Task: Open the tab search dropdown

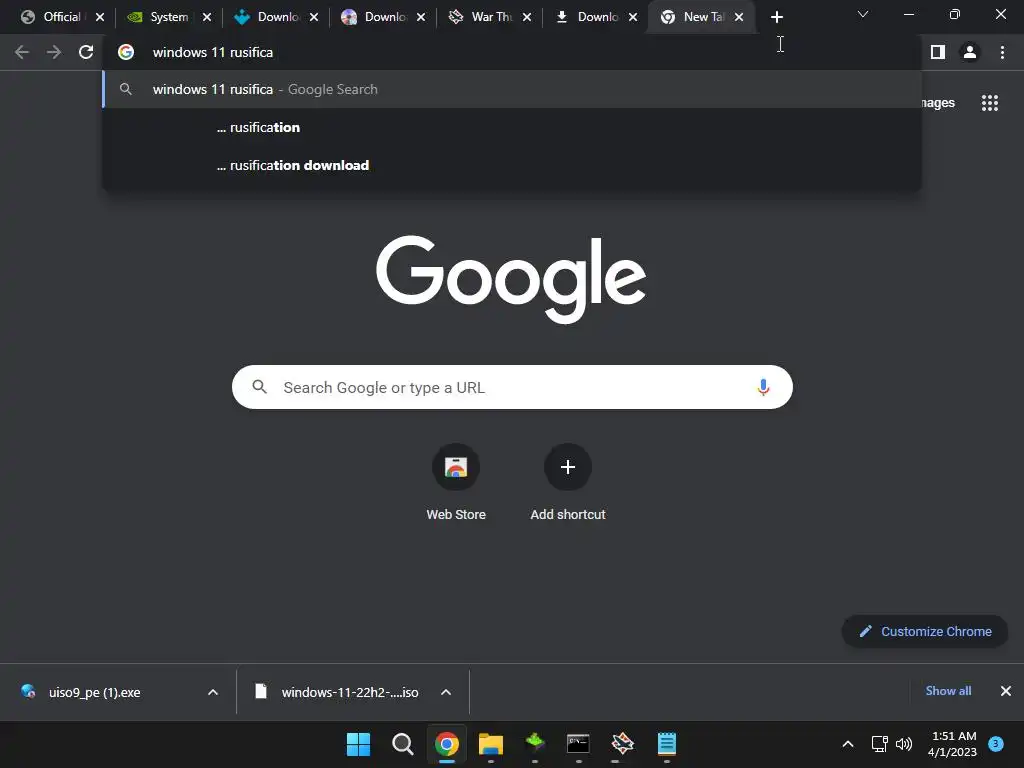Action: tap(863, 14)
